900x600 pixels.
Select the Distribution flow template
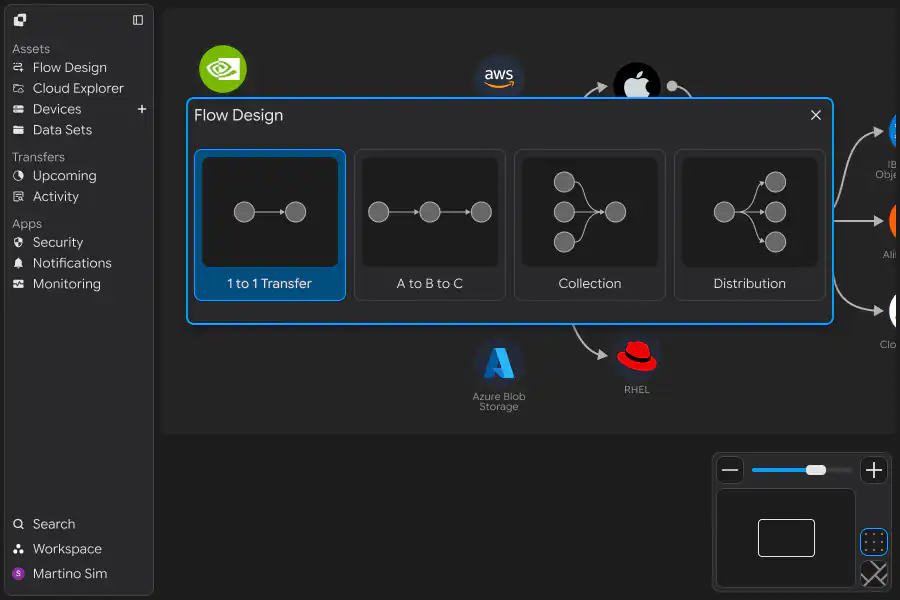click(750, 224)
